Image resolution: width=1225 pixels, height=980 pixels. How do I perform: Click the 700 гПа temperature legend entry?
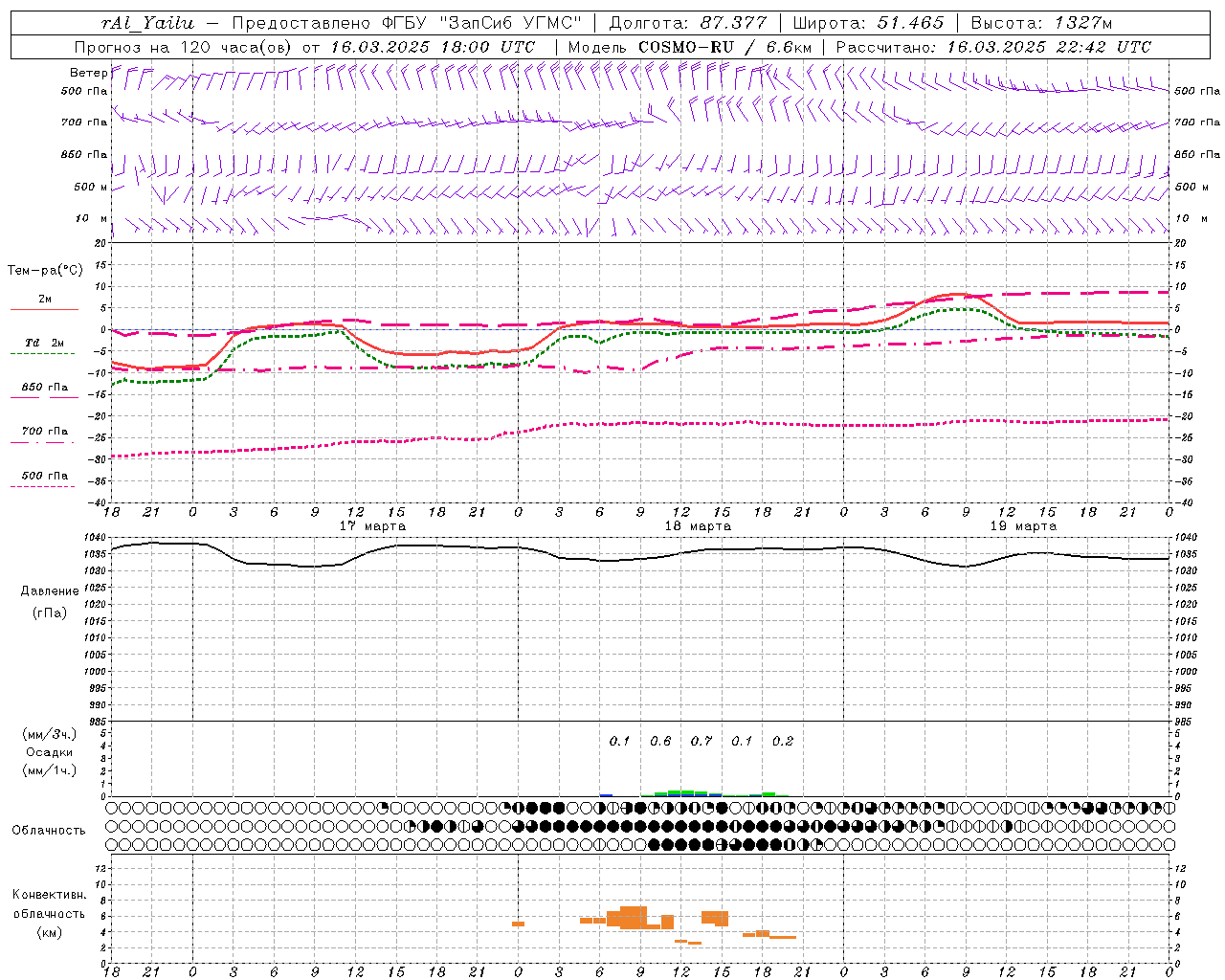[x=45, y=432]
